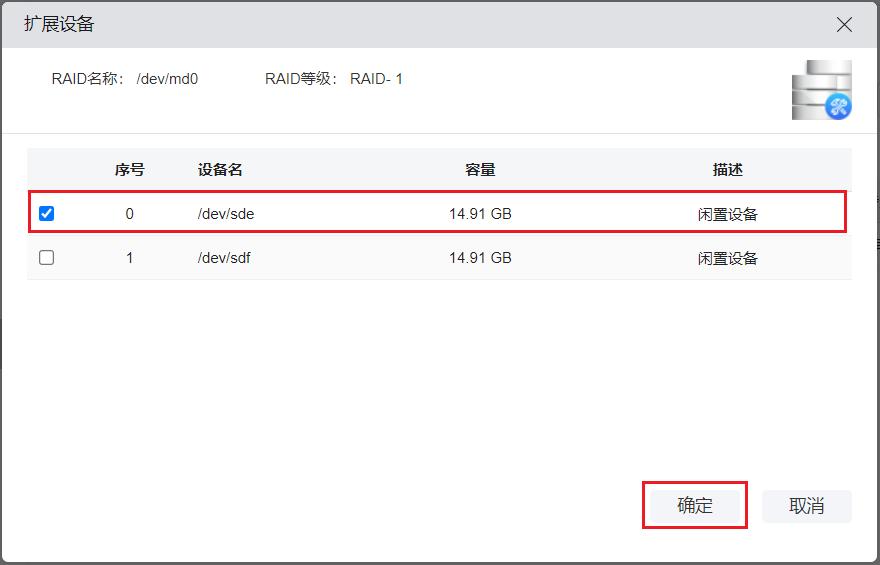Click 闲置设备 description in the /dev/sde row
880x565 pixels.
coord(727,214)
